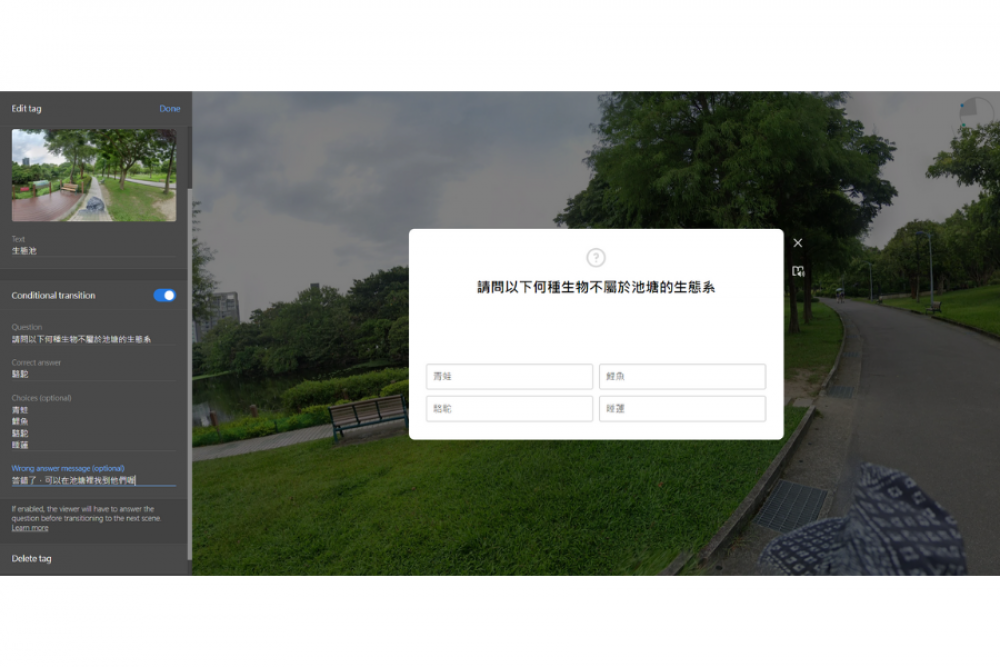Select the scene thumbnail in Edit tag panel
1000x667 pixels.
tap(94, 175)
